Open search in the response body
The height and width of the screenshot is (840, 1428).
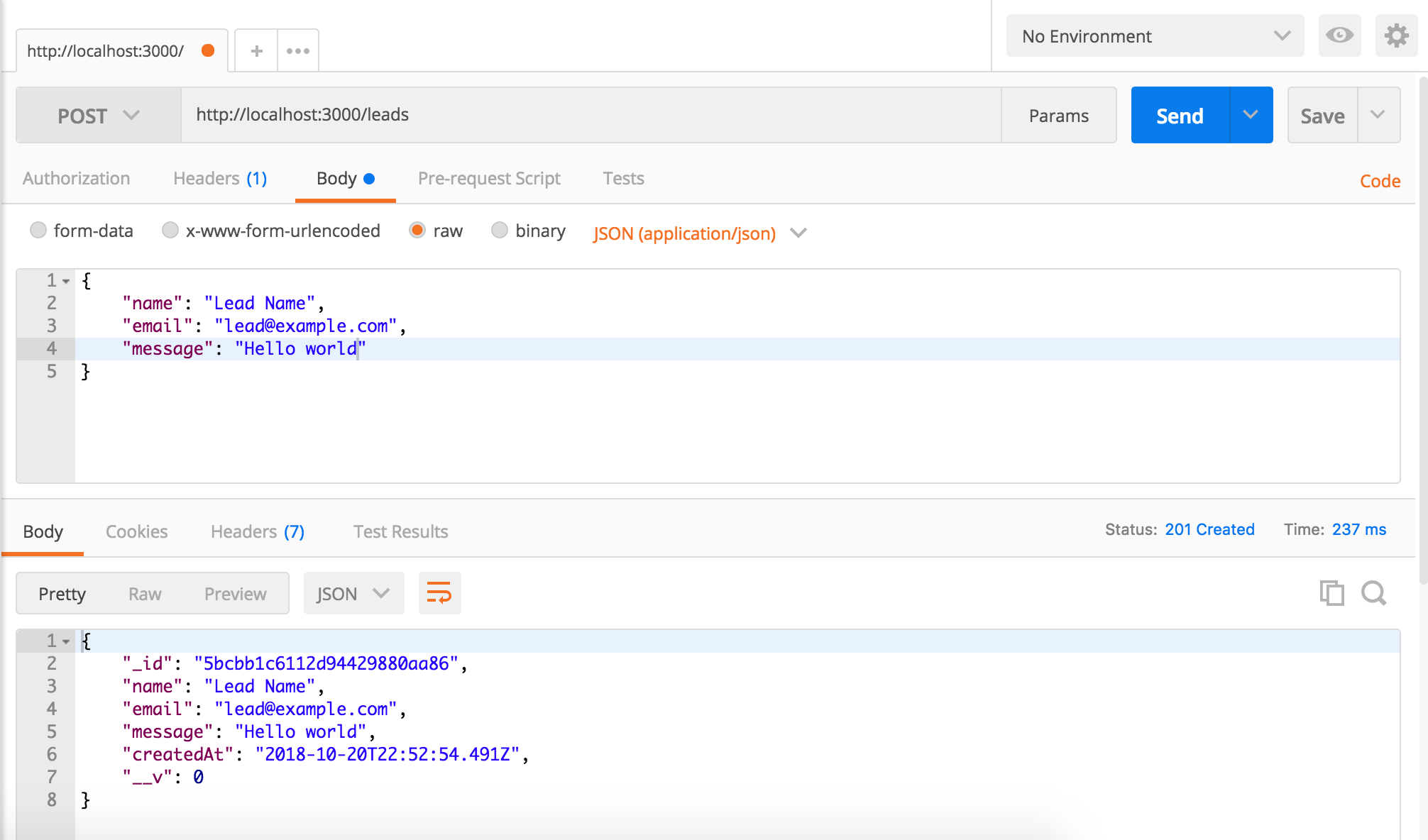tap(1374, 593)
